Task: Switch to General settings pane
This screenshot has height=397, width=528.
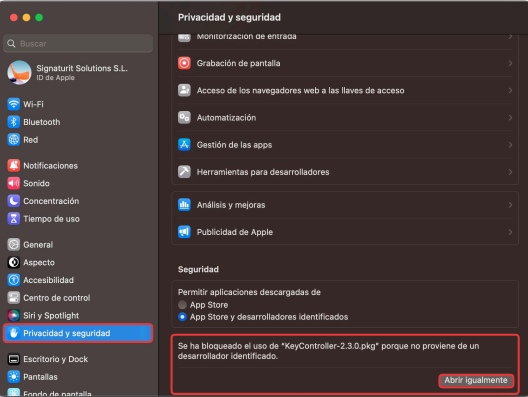Action: 78,244
